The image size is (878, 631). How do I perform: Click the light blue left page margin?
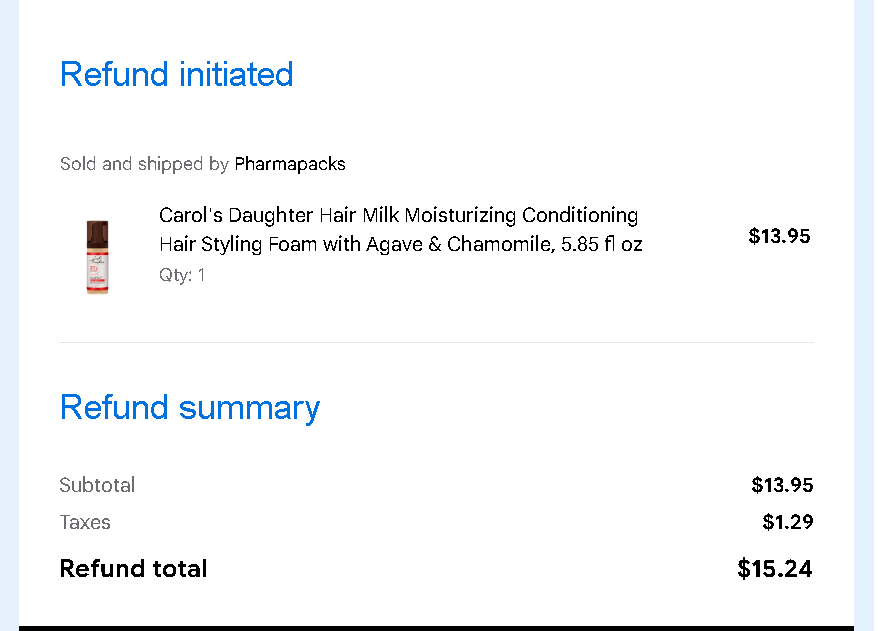[x=9, y=315]
